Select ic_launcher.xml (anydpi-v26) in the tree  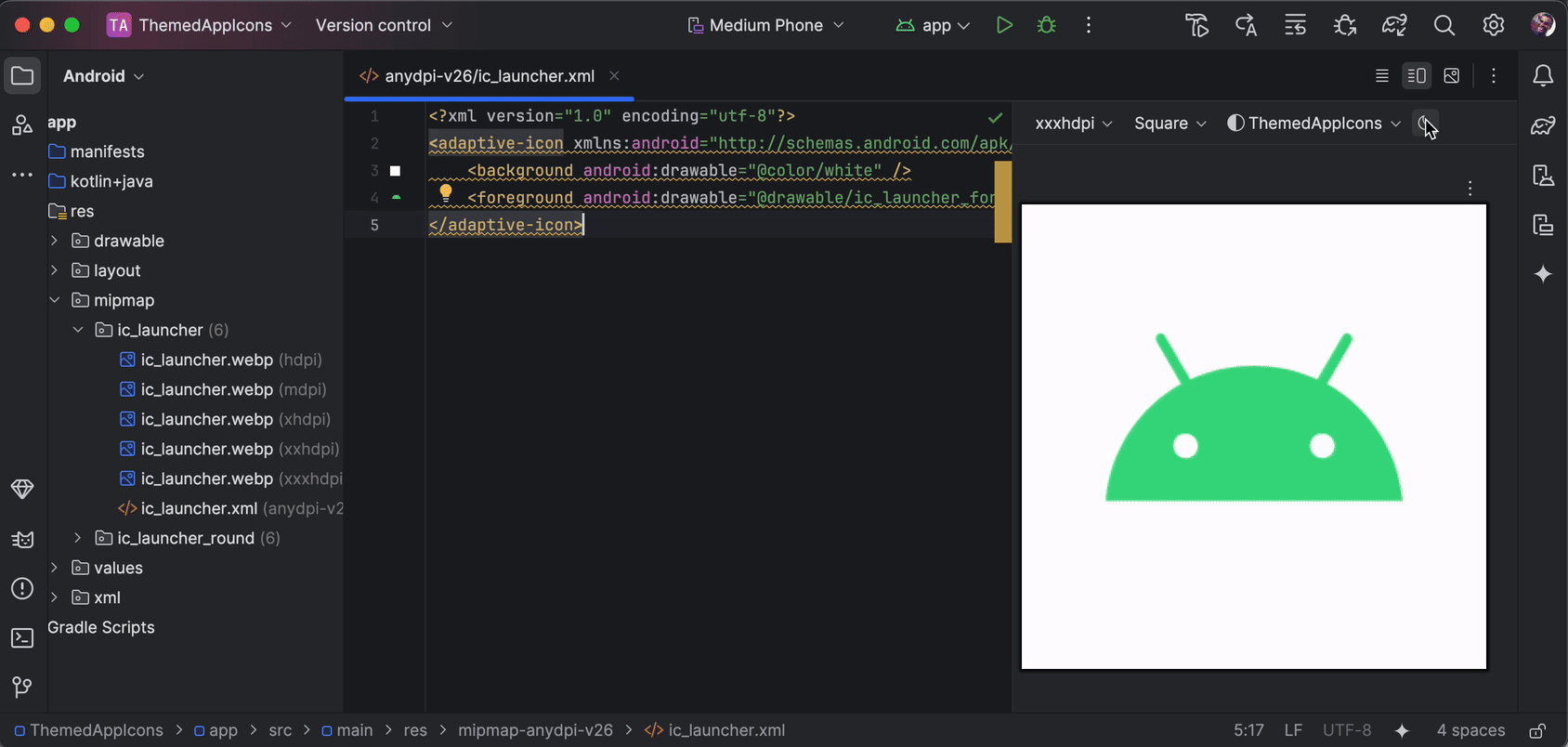230,508
